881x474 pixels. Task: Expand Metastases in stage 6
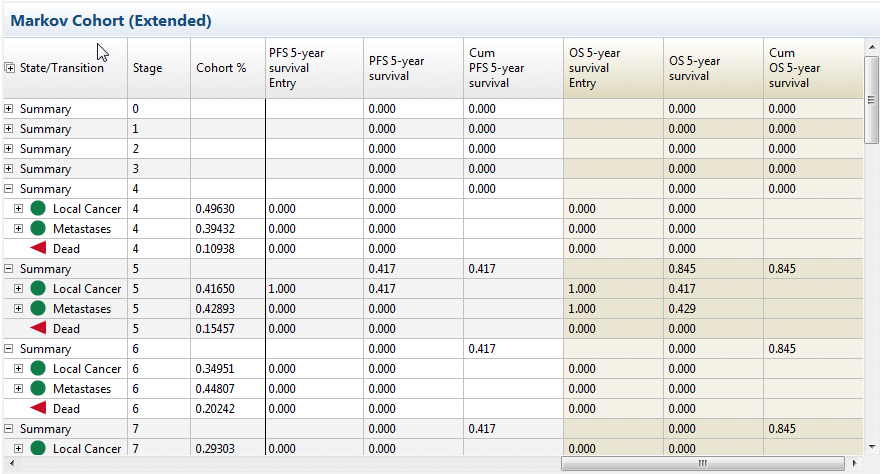coord(19,389)
